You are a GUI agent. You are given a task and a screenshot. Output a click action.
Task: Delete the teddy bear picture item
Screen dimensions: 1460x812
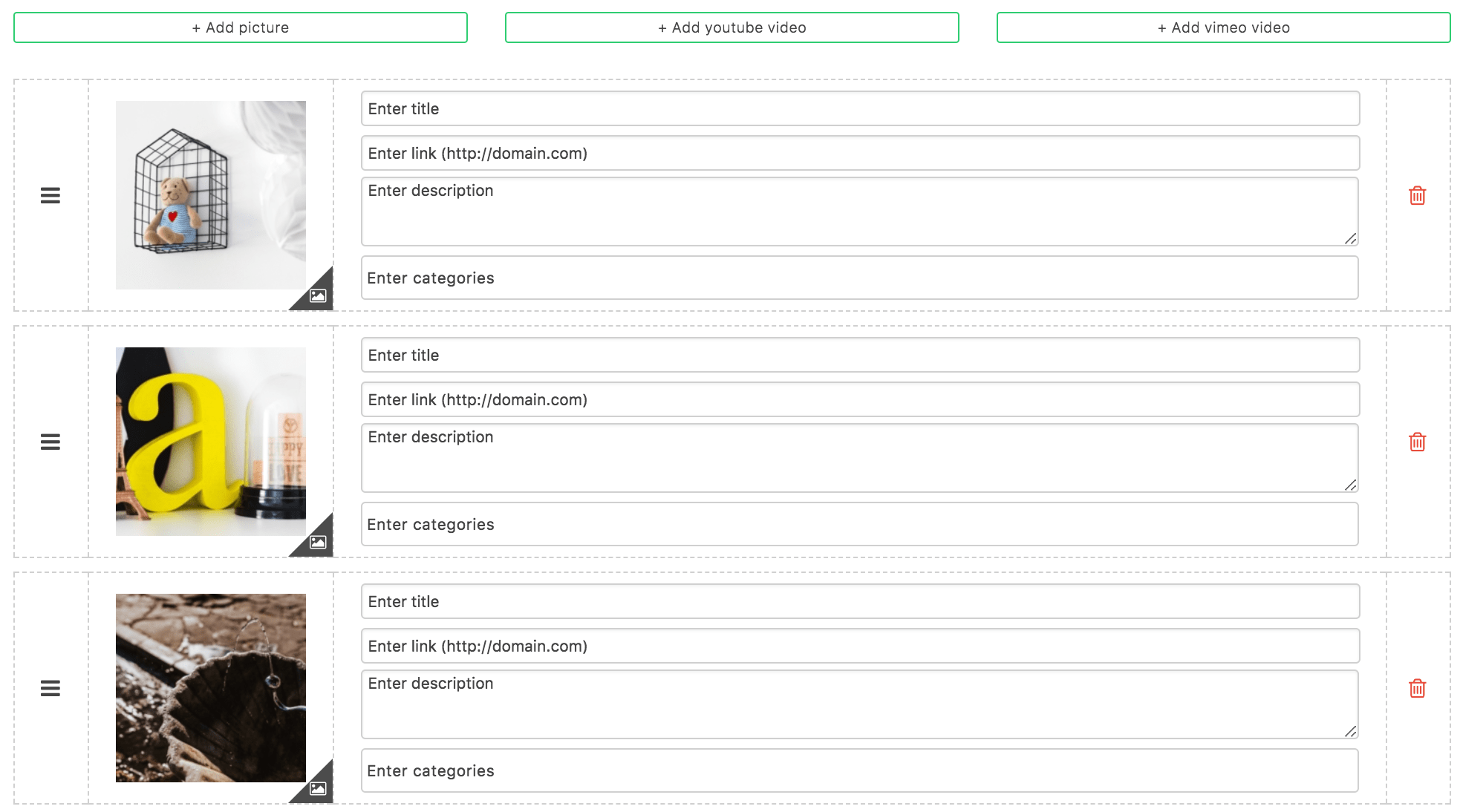tap(1417, 195)
